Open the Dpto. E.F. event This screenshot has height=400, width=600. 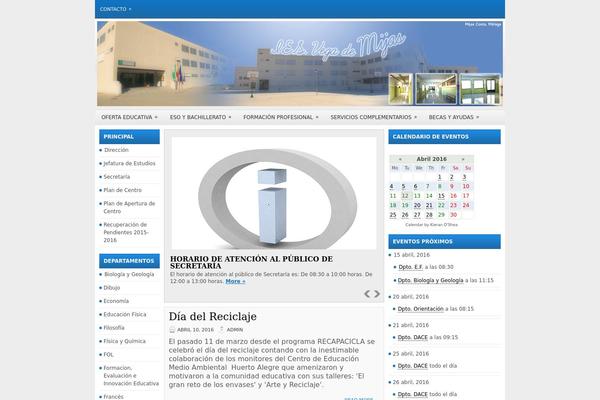pyautogui.click(x=411, y=267)
